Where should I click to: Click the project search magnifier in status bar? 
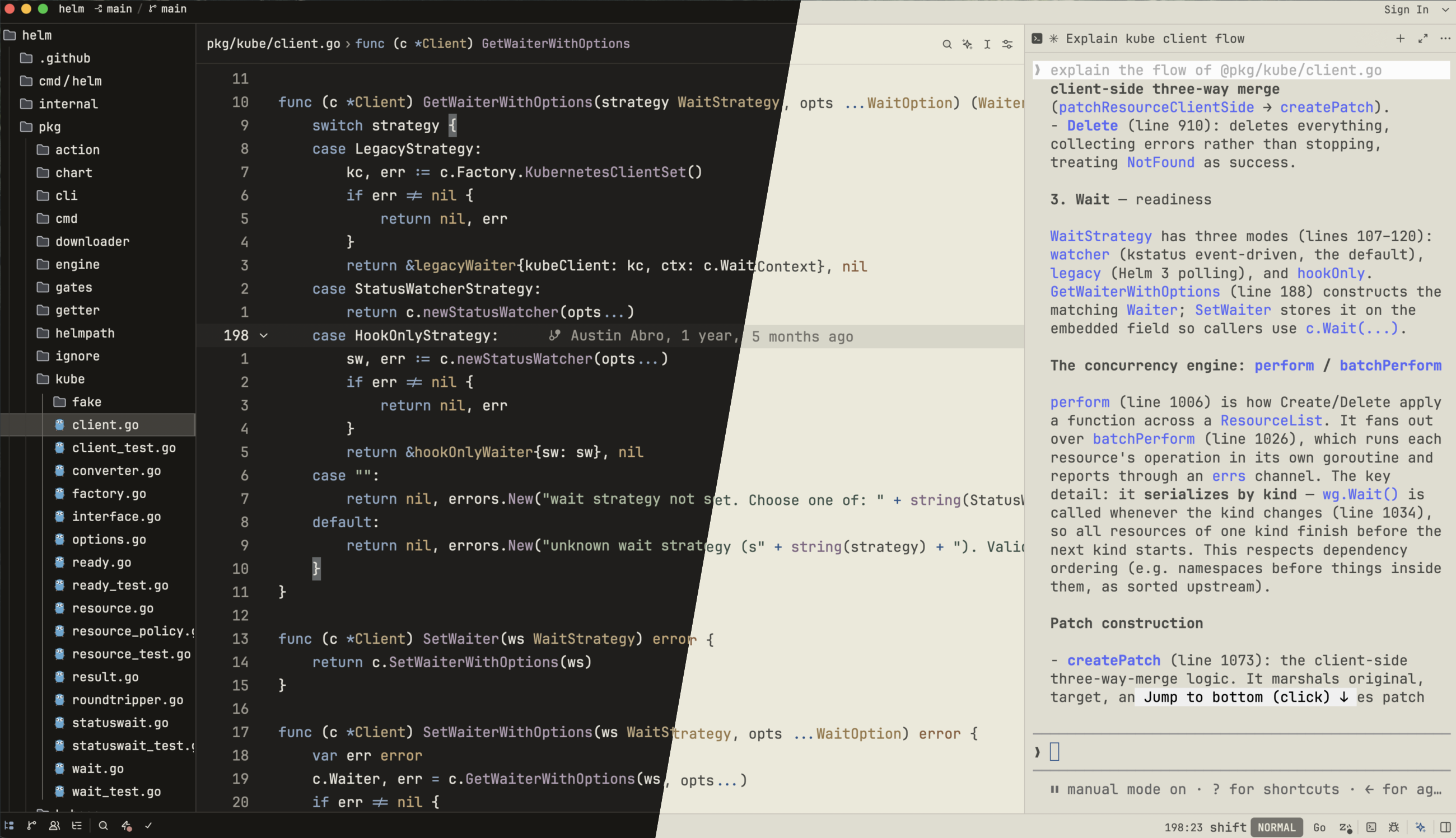click(103, 825)
